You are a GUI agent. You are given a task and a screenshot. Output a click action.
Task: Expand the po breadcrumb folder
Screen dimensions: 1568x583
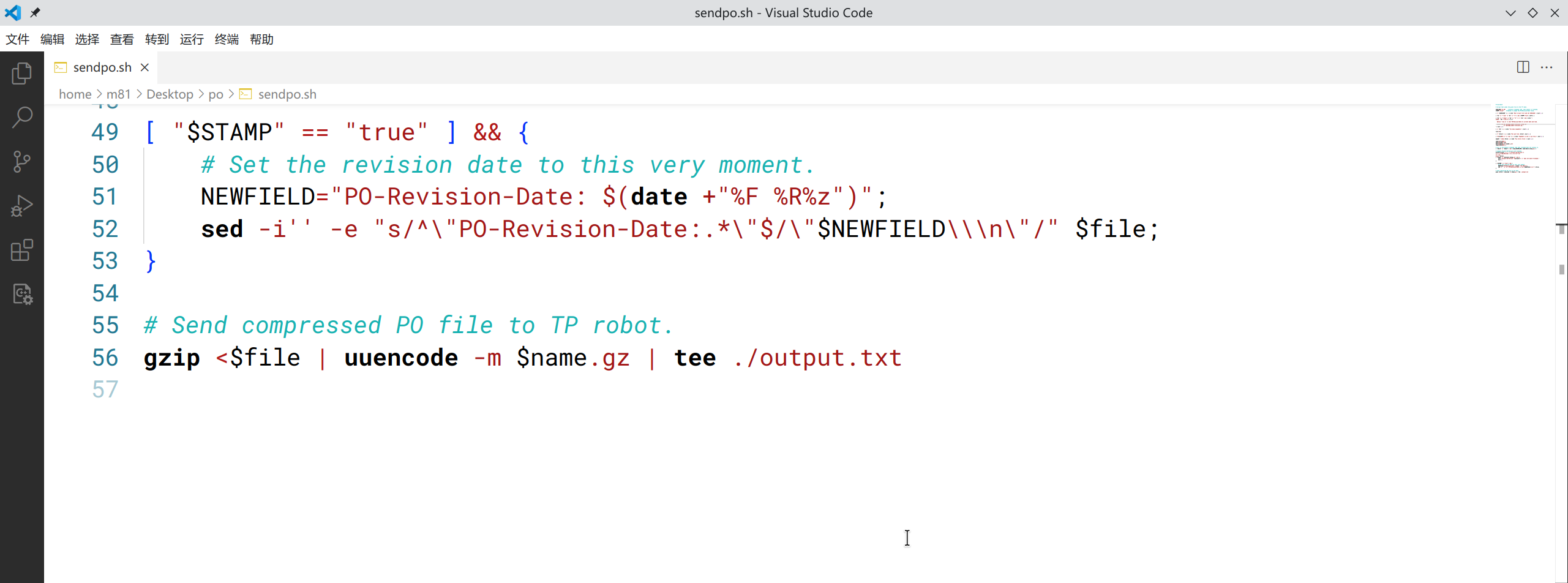216,94
